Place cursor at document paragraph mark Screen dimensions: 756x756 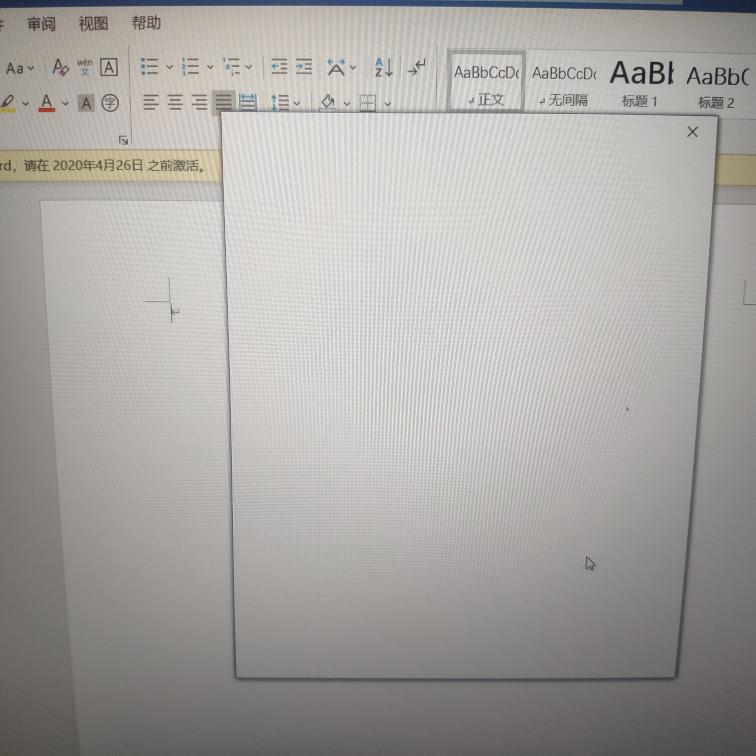[175, 313]
